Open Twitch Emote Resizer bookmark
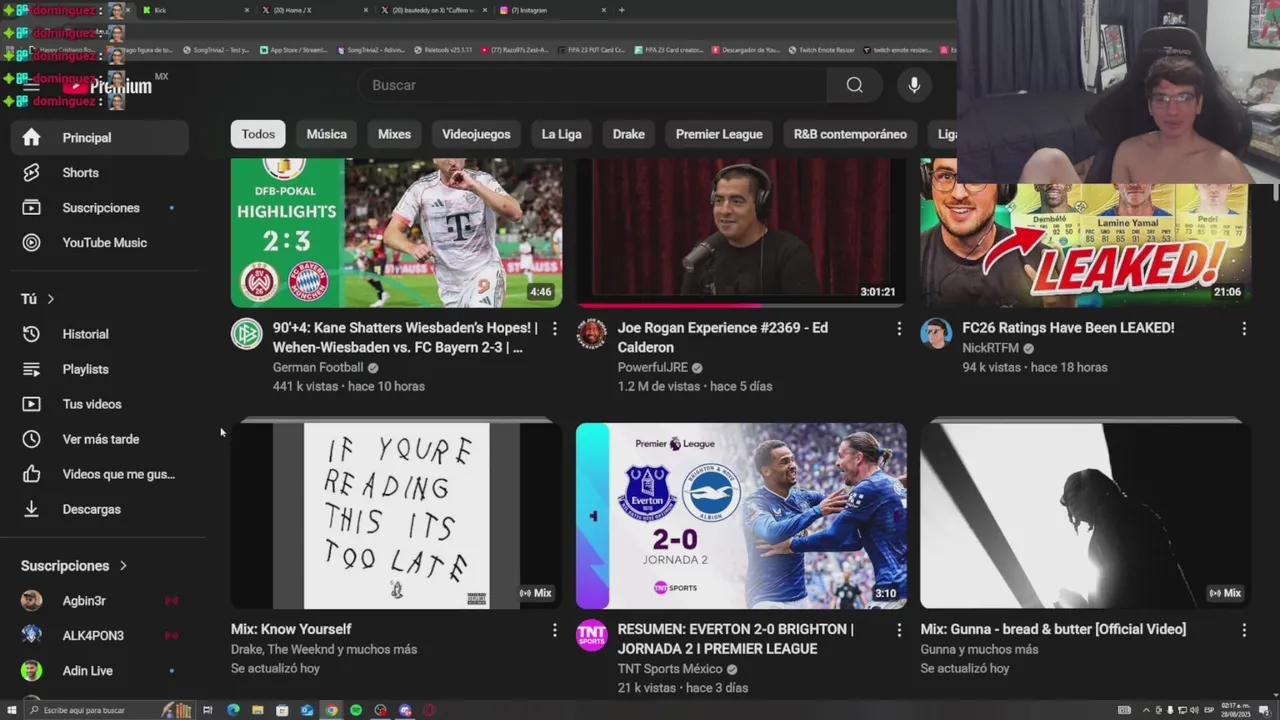This screenshot has height=720, width=1280. 824,50
